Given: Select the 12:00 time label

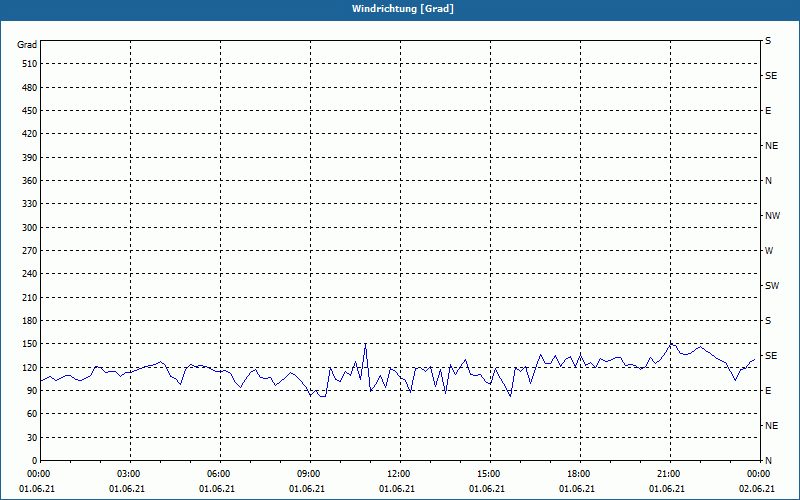Looking at the screenshot, I should (400, 473).
